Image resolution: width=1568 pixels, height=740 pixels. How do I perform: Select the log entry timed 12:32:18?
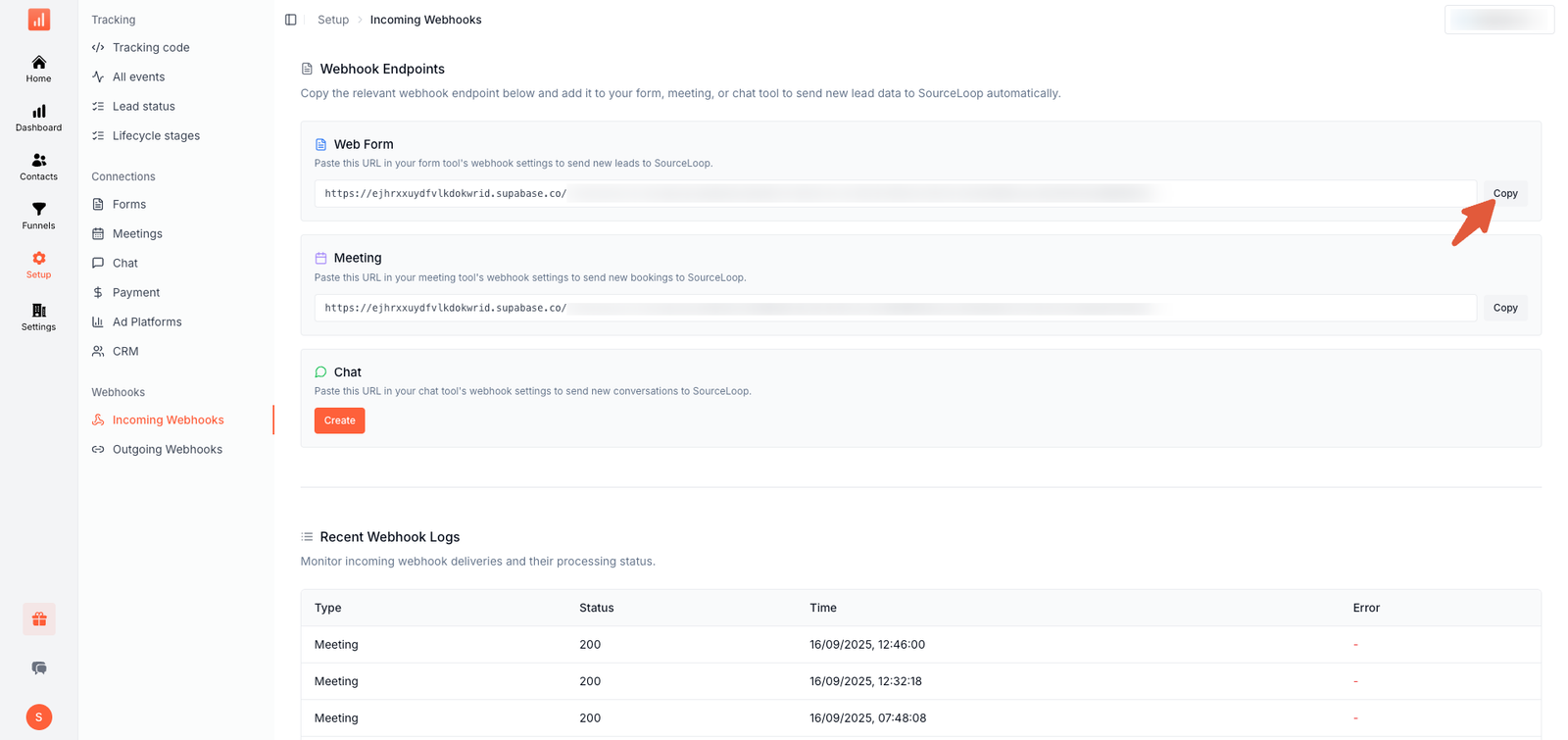tap(921, 681)
